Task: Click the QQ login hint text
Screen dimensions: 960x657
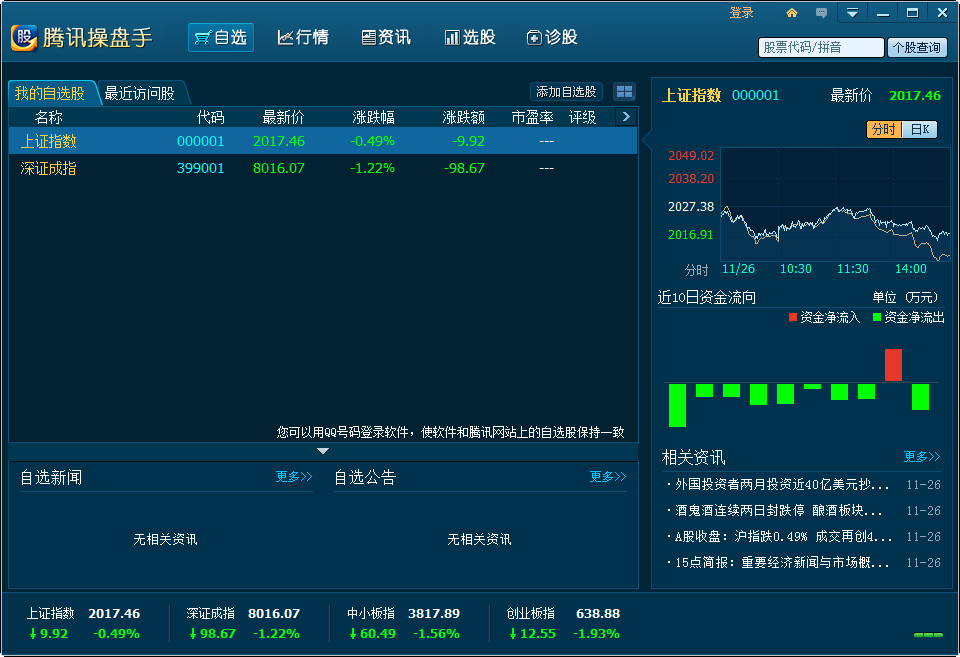Action: [450, 432]
